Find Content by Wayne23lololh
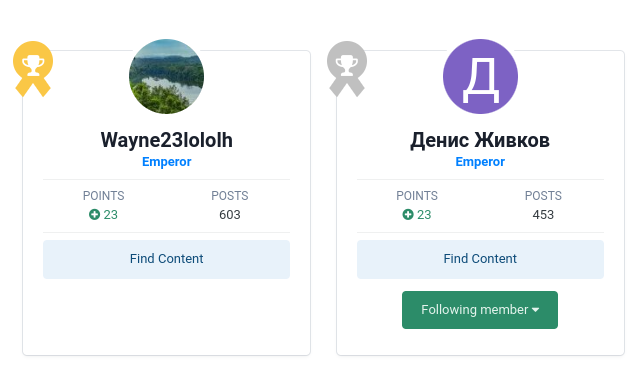The height and width of the screenshot is (384, 633). [166, 259]
